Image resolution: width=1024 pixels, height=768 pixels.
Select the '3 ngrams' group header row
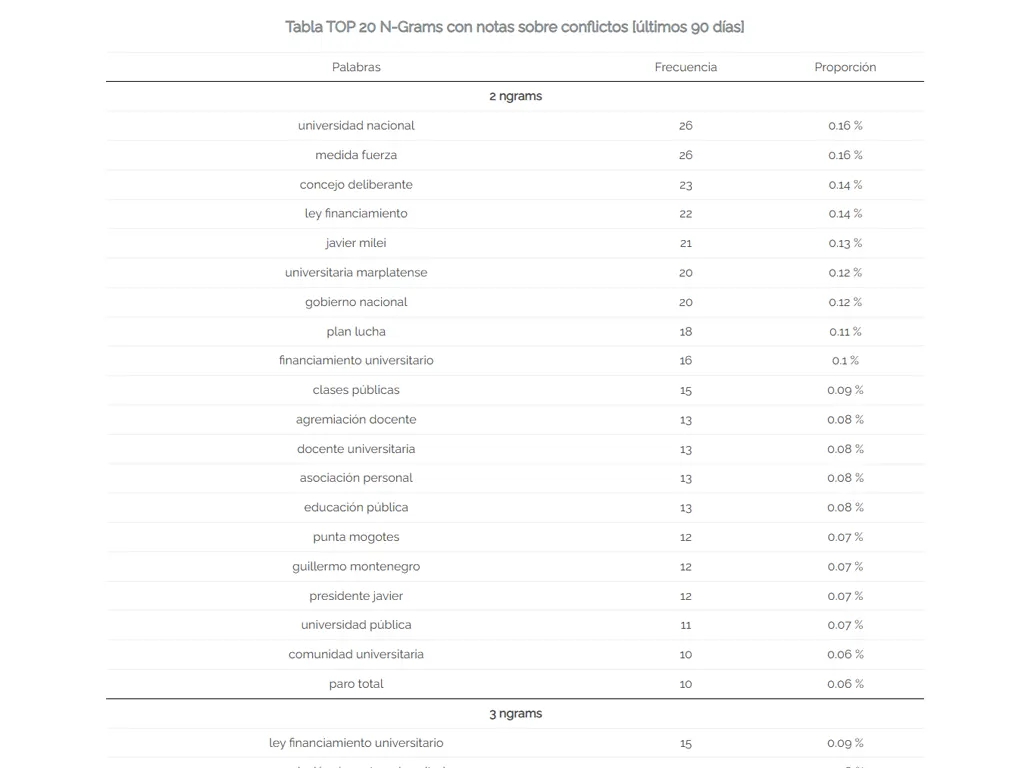click(515, 714)
